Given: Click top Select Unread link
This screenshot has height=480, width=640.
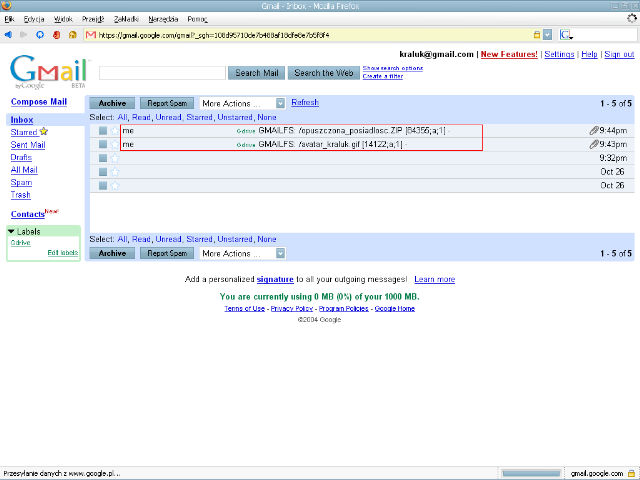Looking at the screenshot, I should (x=168, y=118).
